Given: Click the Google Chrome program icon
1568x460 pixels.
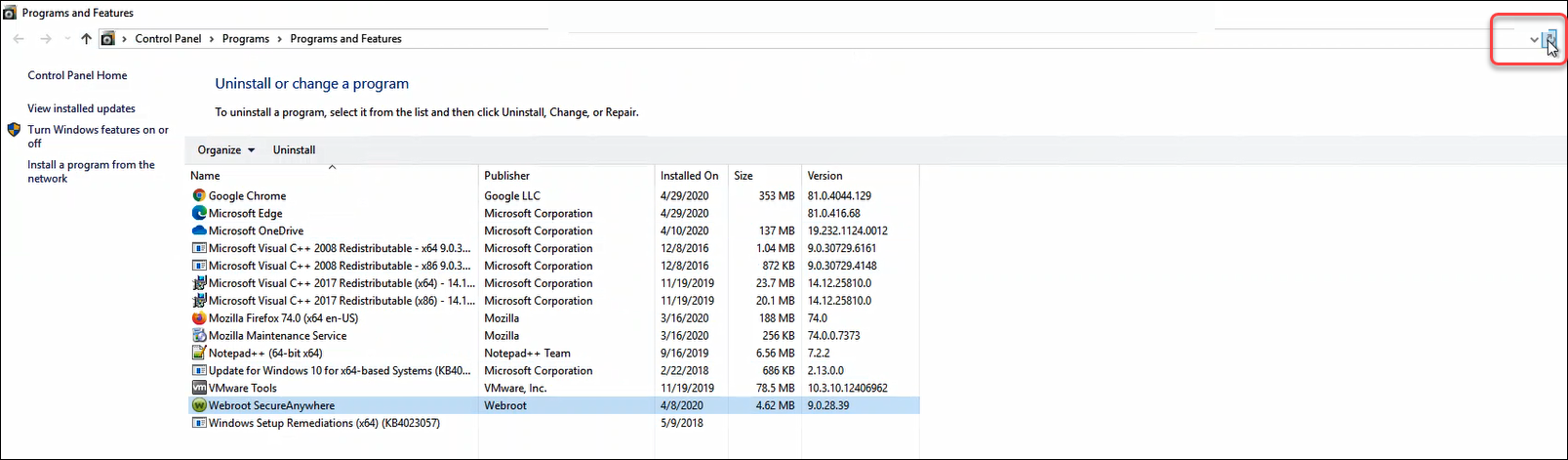Looking at the screenshot, I should point(199,195).
